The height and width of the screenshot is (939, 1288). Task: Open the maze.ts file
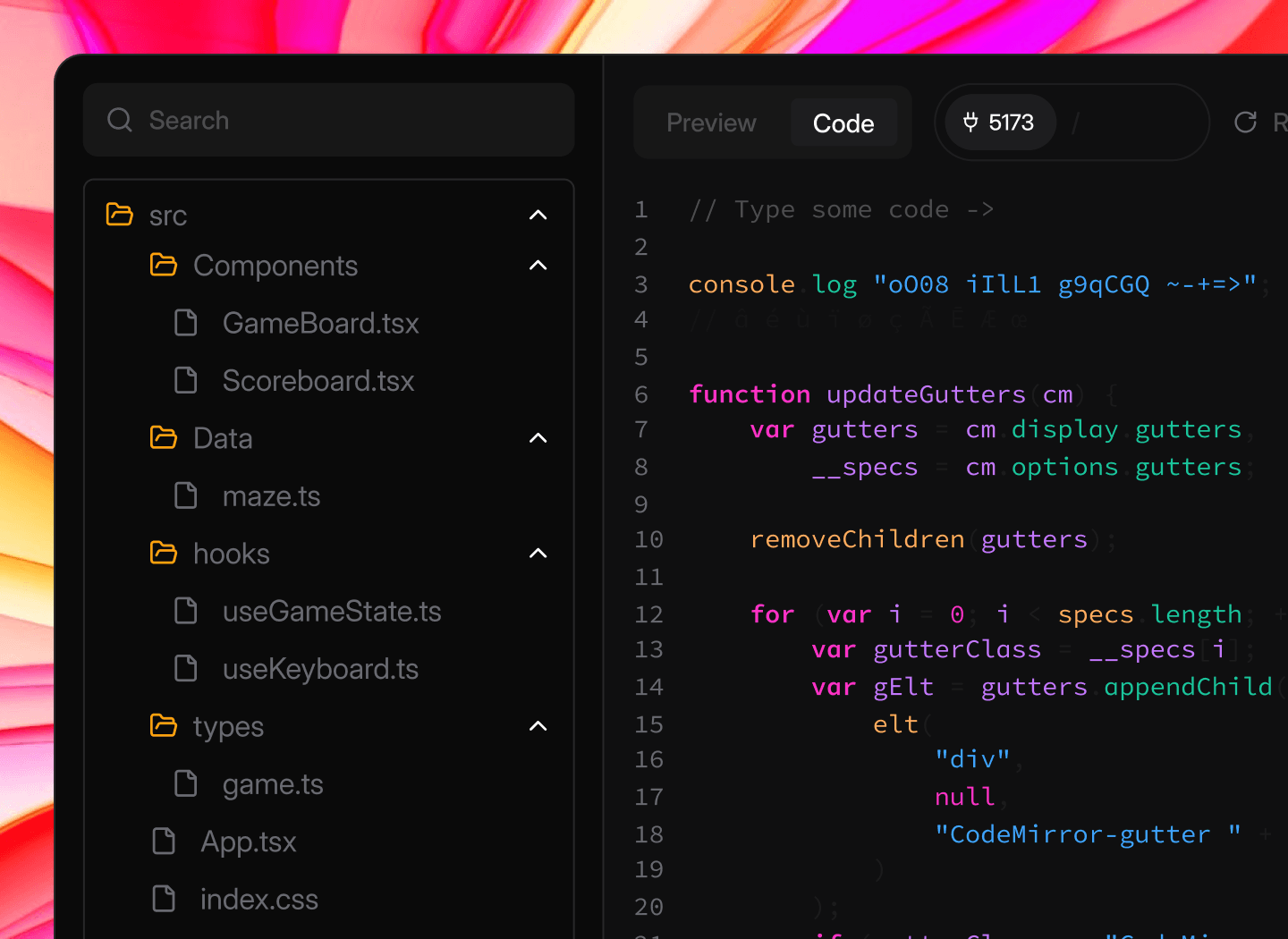pyautogui.click(x=271, y=496)
